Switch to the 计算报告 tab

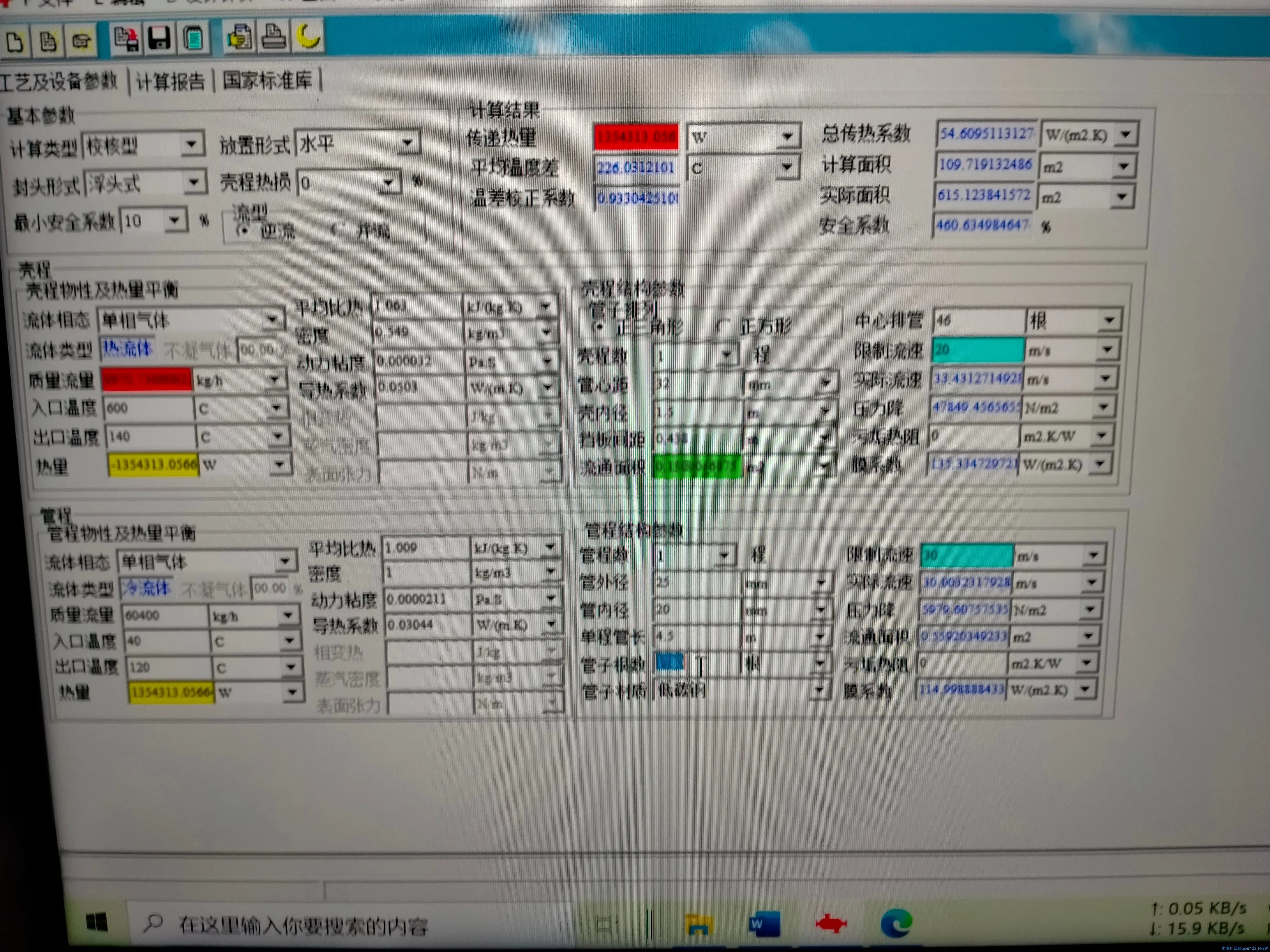pos(170,82)
